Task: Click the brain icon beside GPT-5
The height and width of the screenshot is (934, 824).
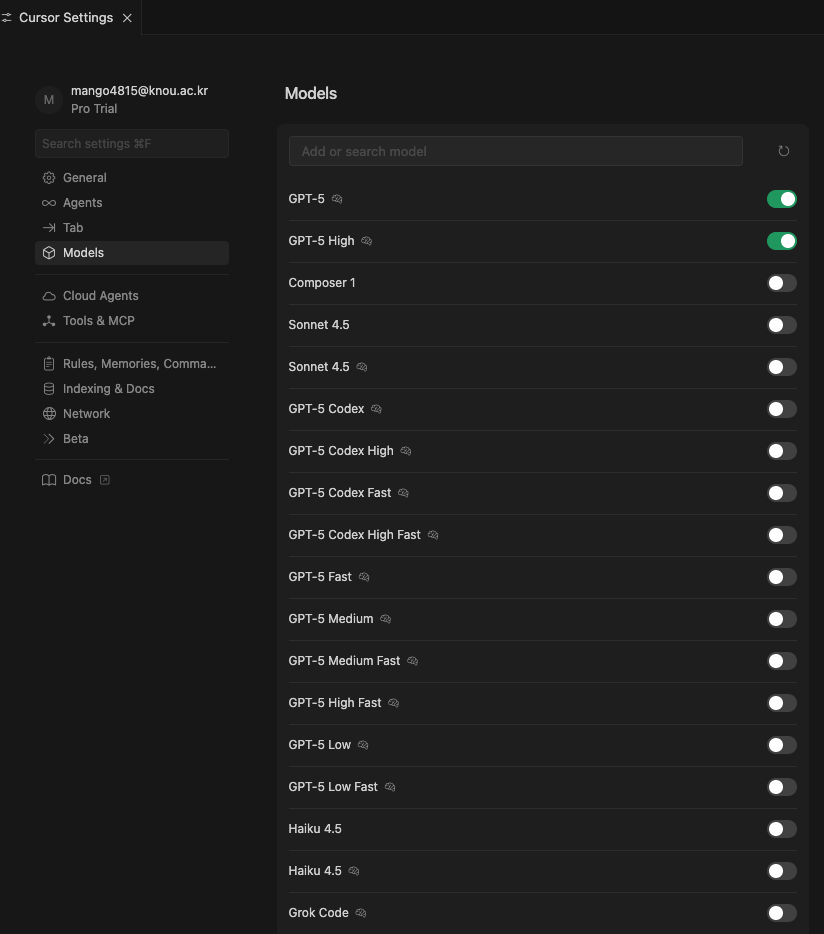Action: click(337, 199)
